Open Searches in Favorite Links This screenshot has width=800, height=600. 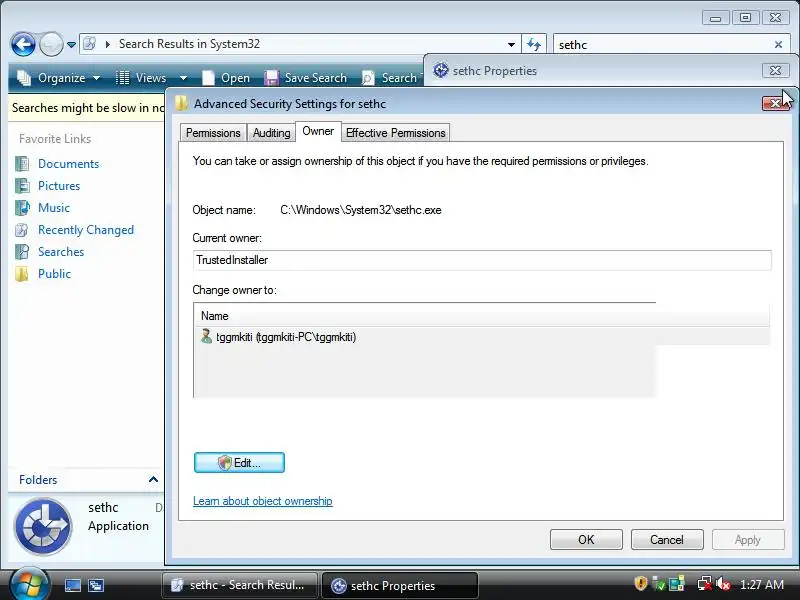coord(61,252)
